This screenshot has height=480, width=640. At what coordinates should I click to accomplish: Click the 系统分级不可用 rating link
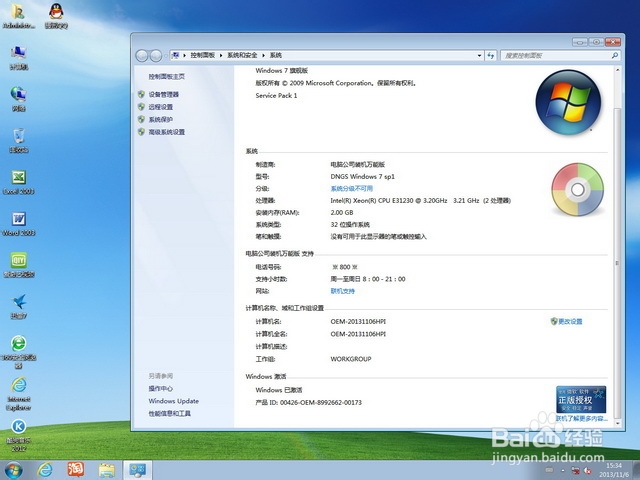(351, 189)
